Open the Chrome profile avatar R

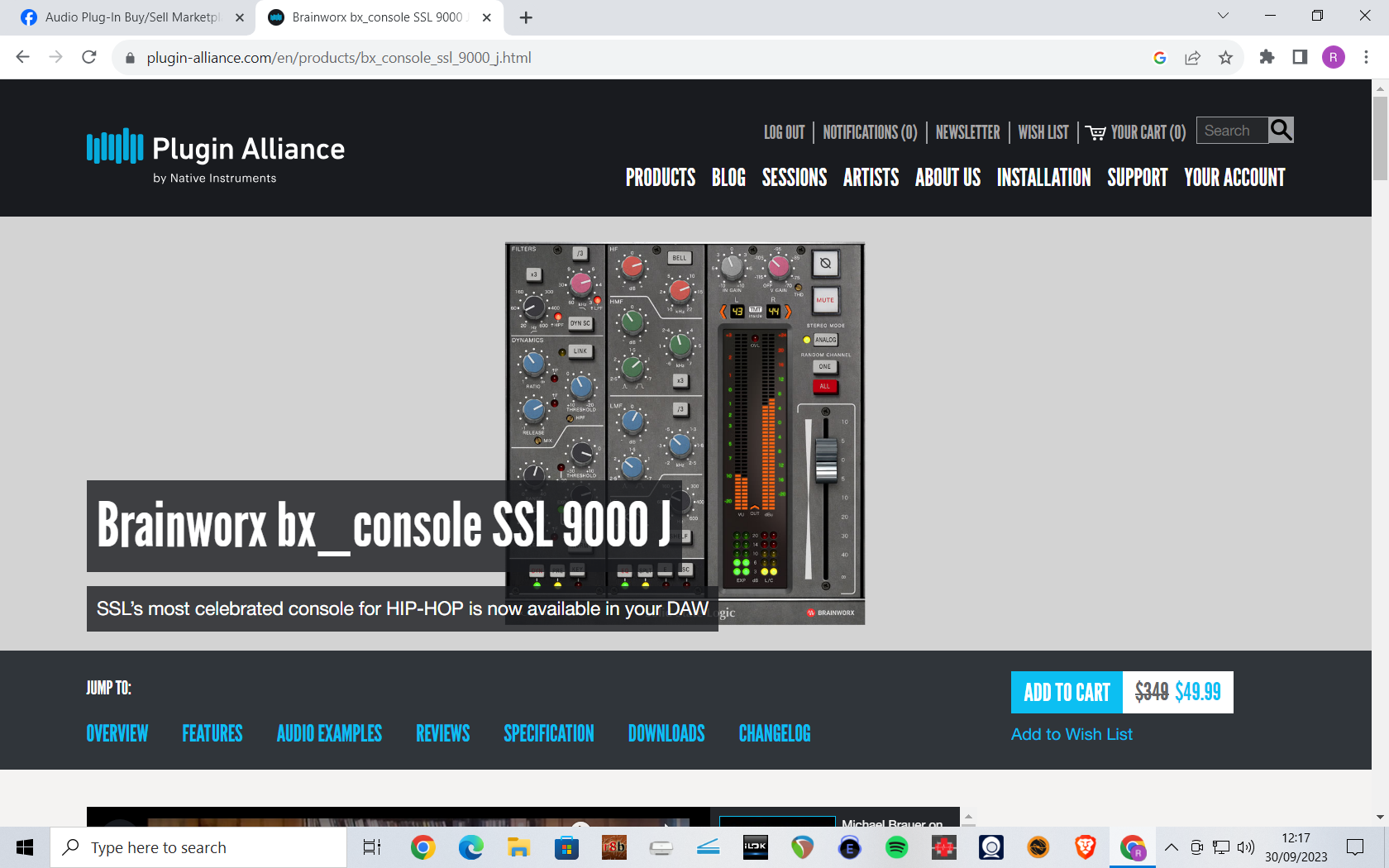(1333, 57)
